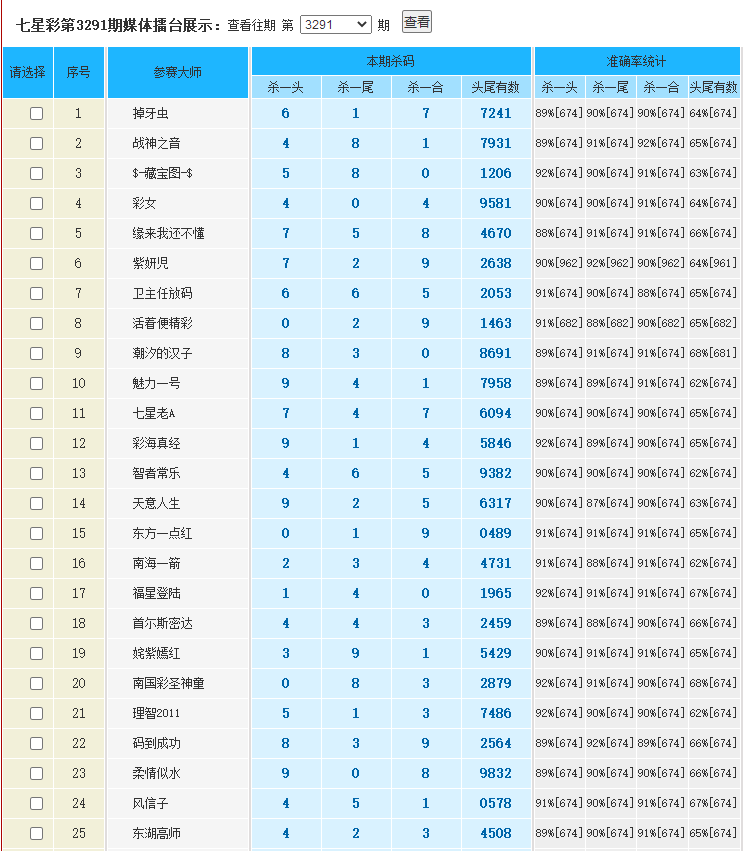Tick the checkbox next to 战神之音

coord(37,144)
